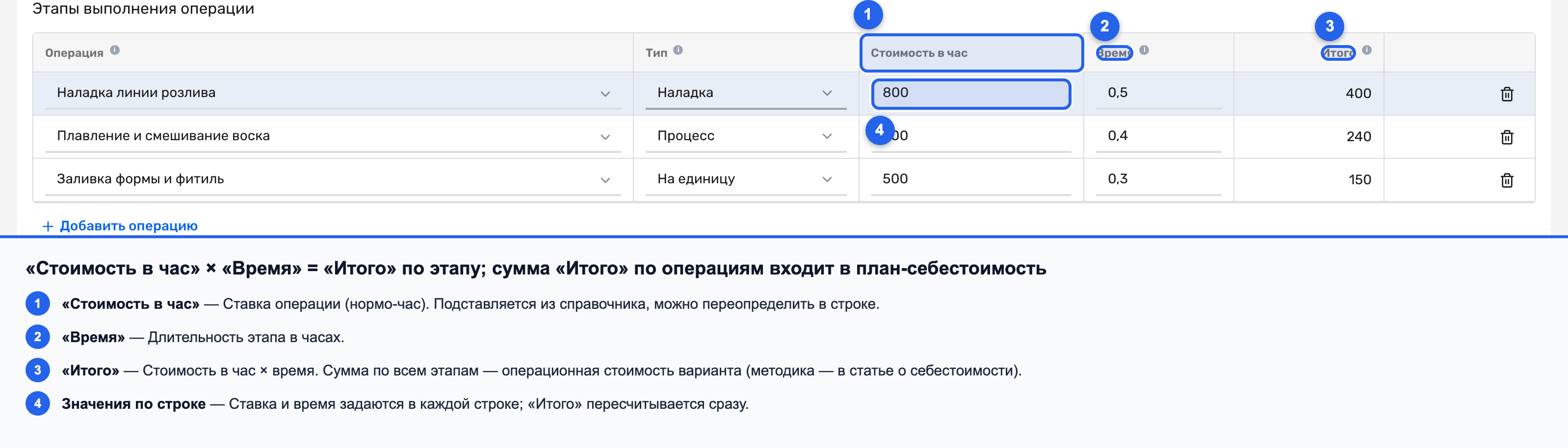Delete the Плавление и смешивание воска row
This screenshot has width=1568, height=448.
[1507, 137]
